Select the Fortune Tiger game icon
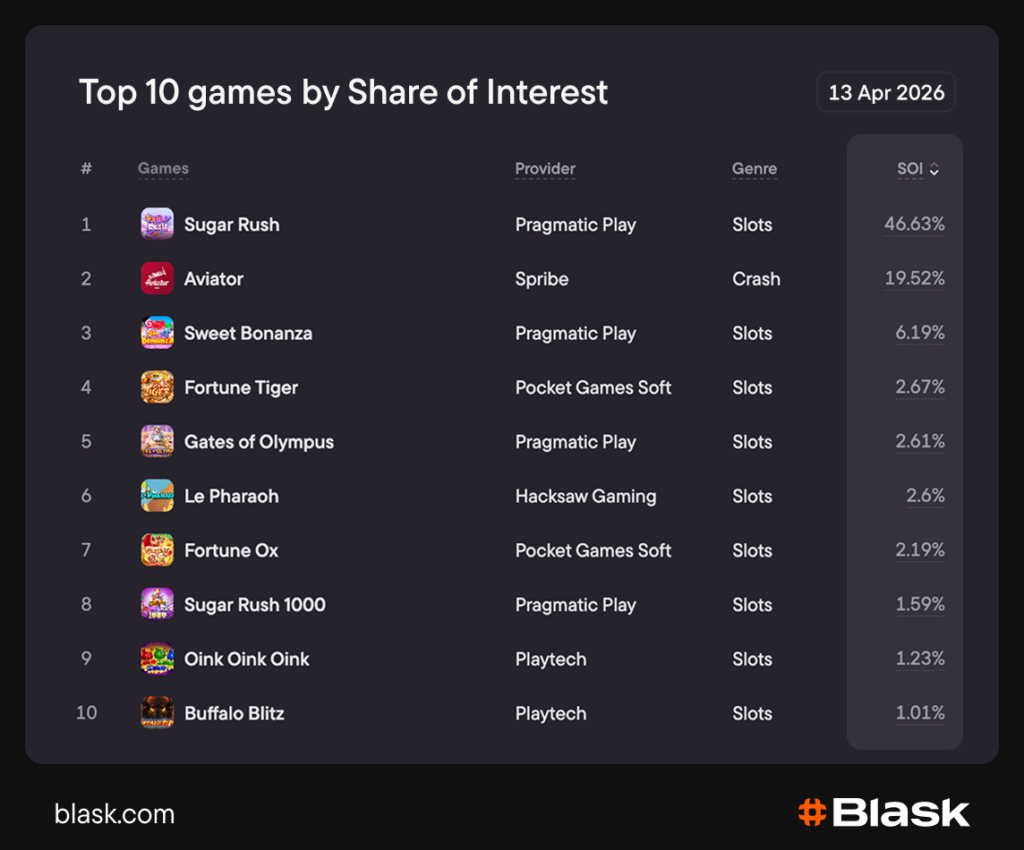The width and height of the screenshot is (1024, 850). tap(157, 387)
